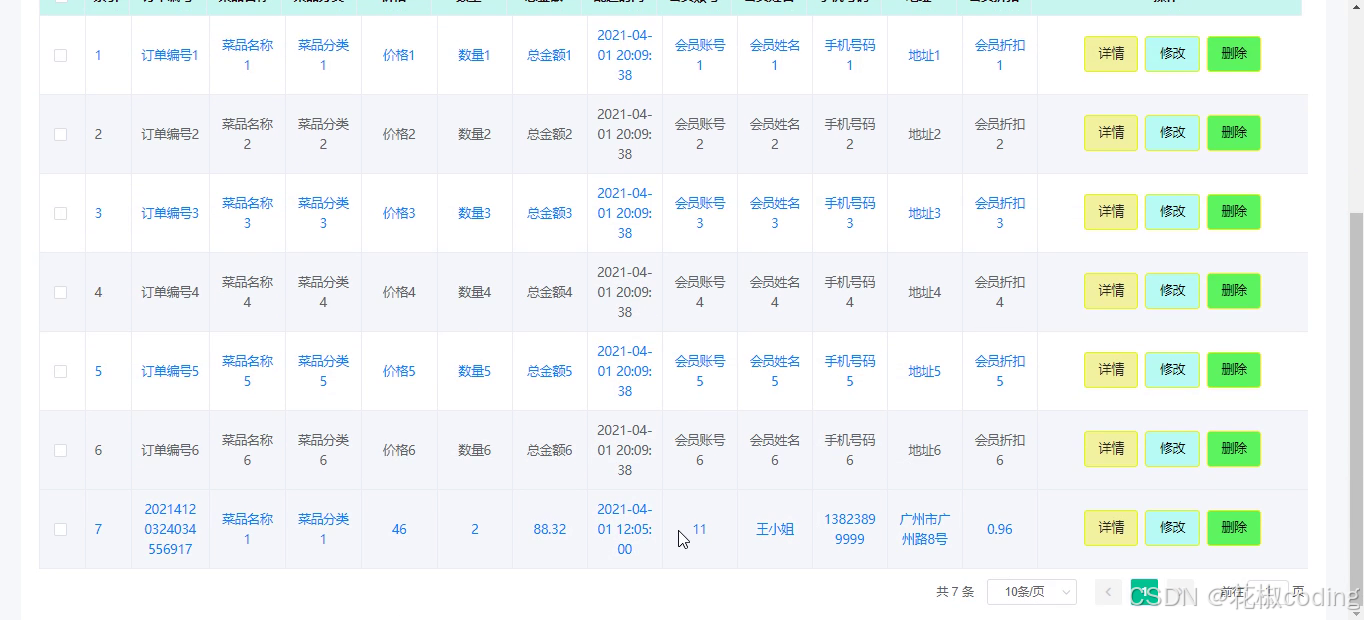Click 修改 for the 王小姐 order row
The height and width of the screenshot is (620, 1364).
pyautogui.click(x=1172, y=528)
